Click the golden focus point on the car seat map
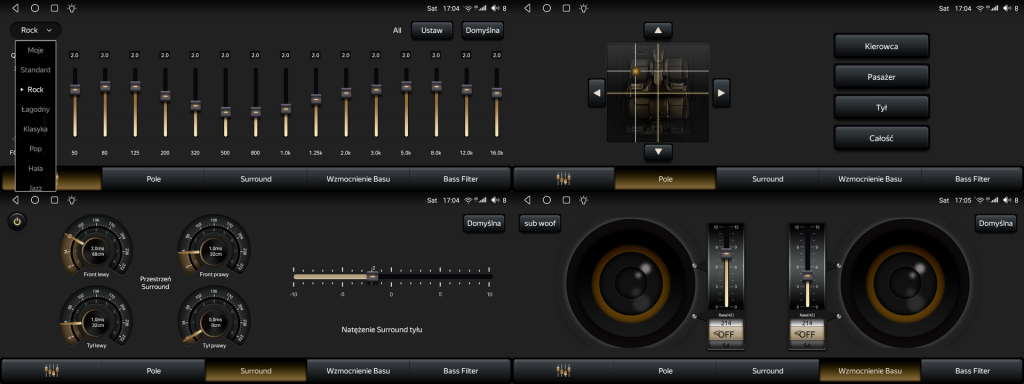 coord(635,71)
